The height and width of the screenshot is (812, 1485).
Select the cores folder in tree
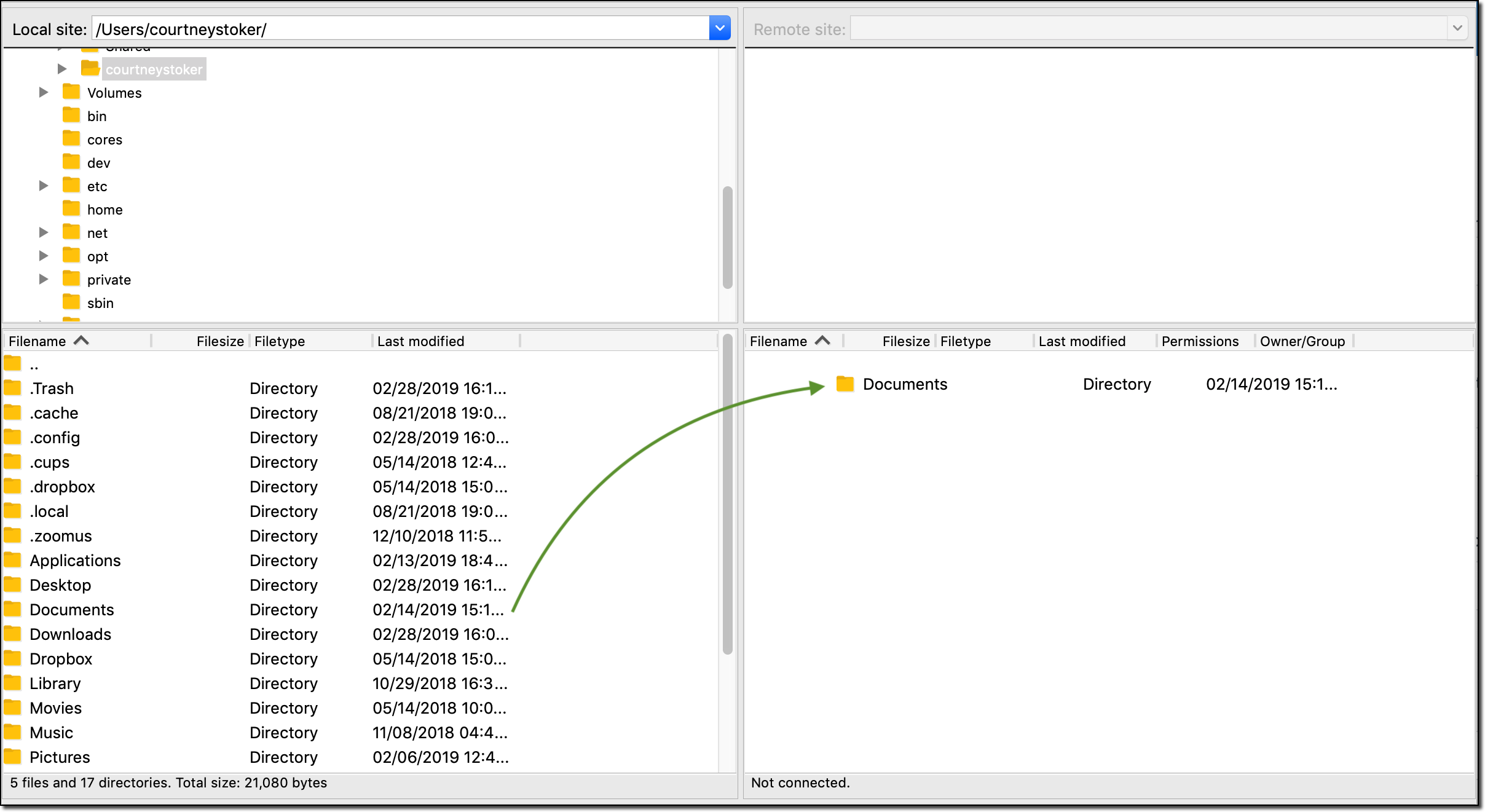click(x=104, y=140)
